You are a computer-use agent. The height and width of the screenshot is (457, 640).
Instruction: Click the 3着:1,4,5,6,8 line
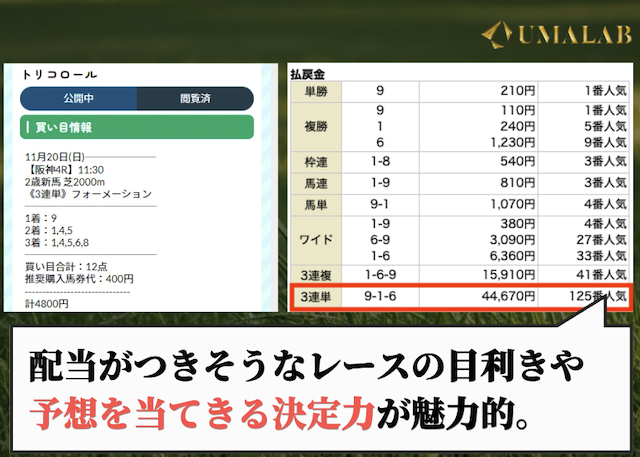click(x=57, y=243)
